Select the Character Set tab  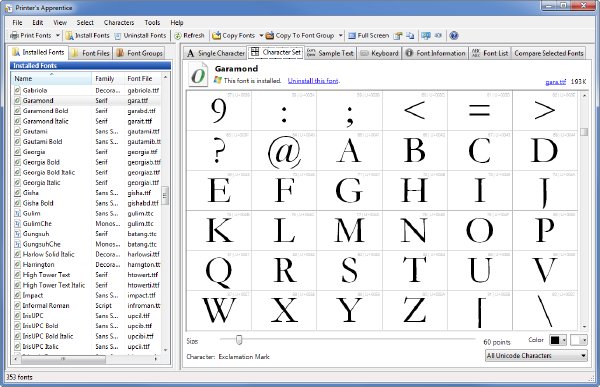point(276,52)
